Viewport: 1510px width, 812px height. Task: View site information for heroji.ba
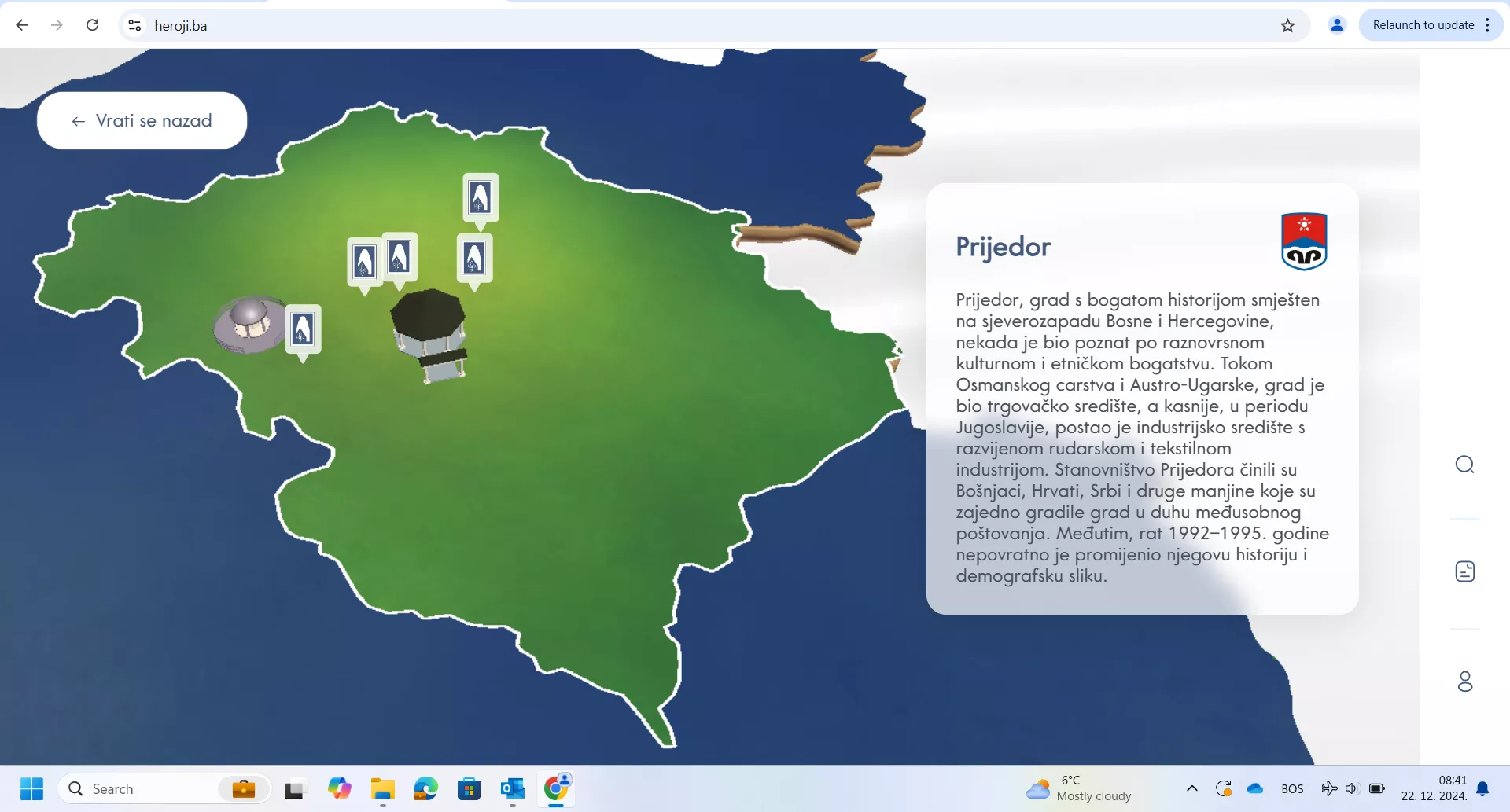pyautogui.click(x=134, y=25)
